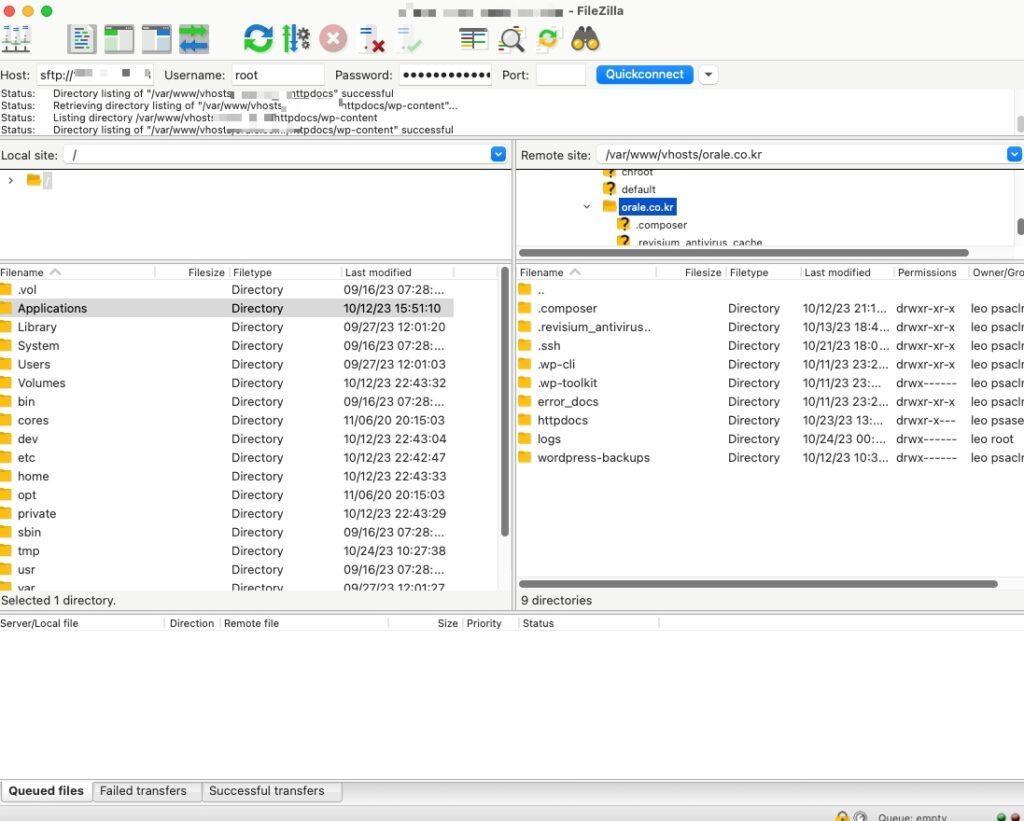The height and width of the screenshot is (821, 1024).
Task: Click the folder icon beside Applications
Action: (6, 308)
